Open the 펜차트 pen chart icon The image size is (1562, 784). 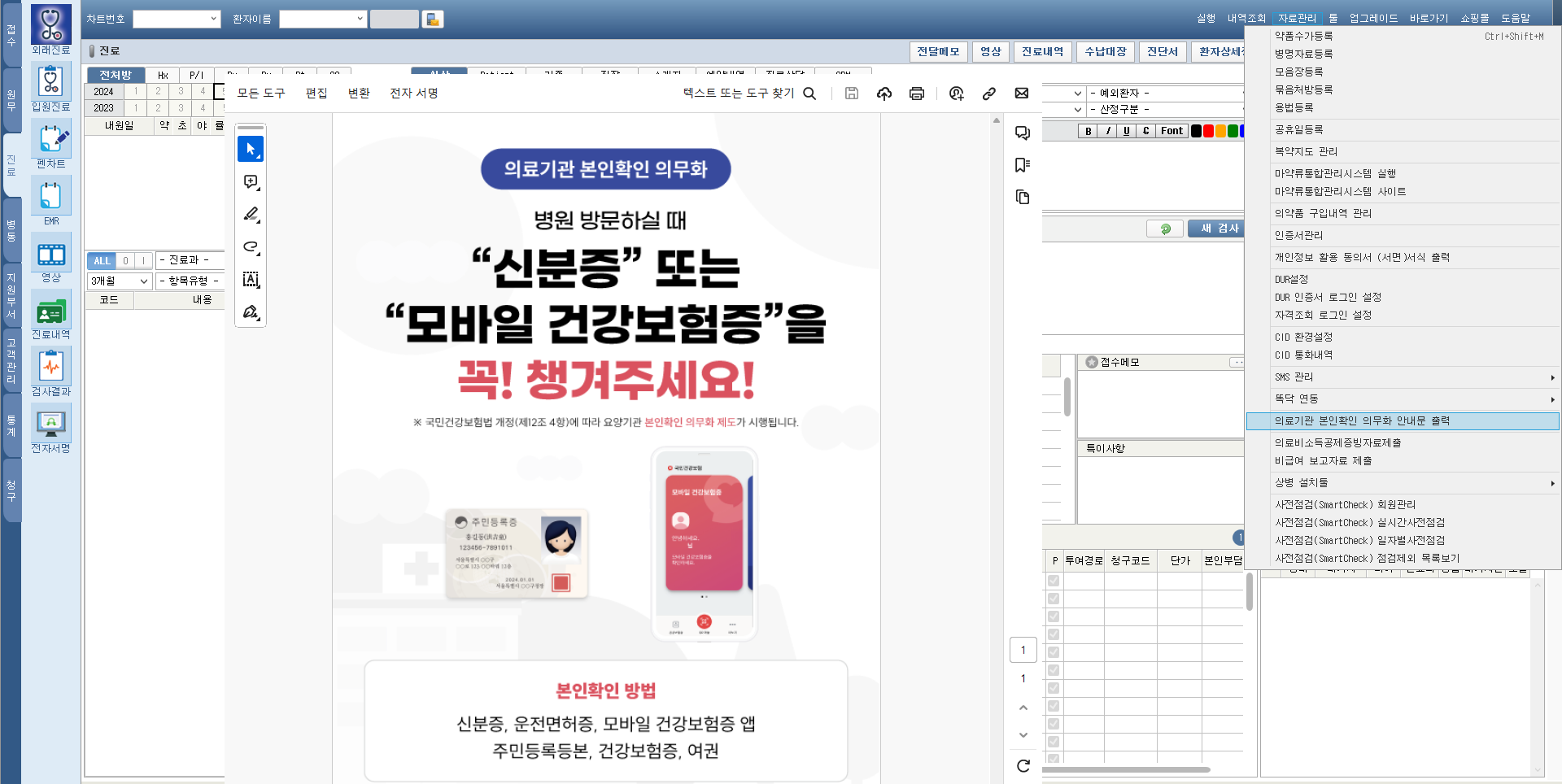(50, 139)
